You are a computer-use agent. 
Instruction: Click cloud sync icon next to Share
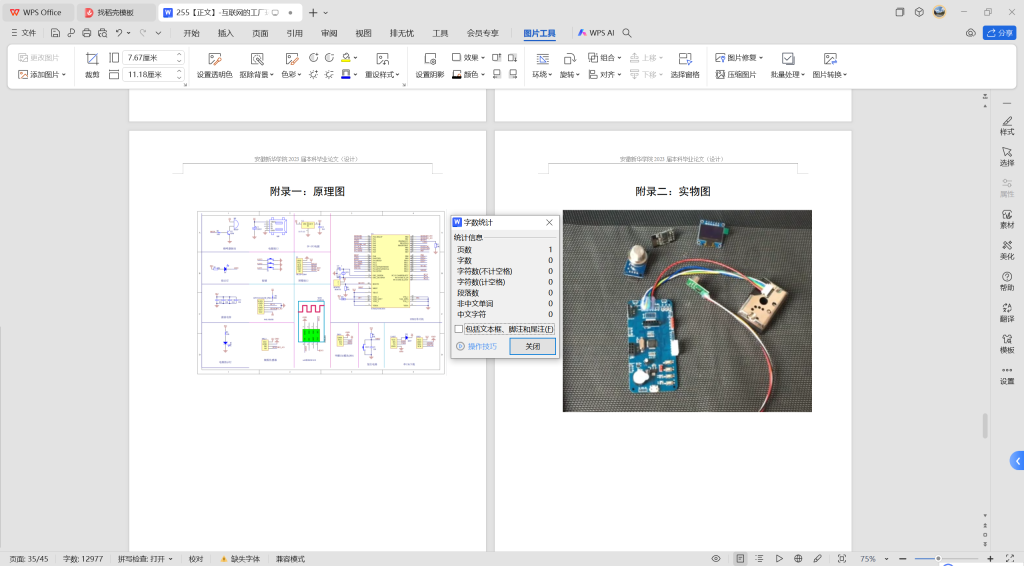click(970, 33)
